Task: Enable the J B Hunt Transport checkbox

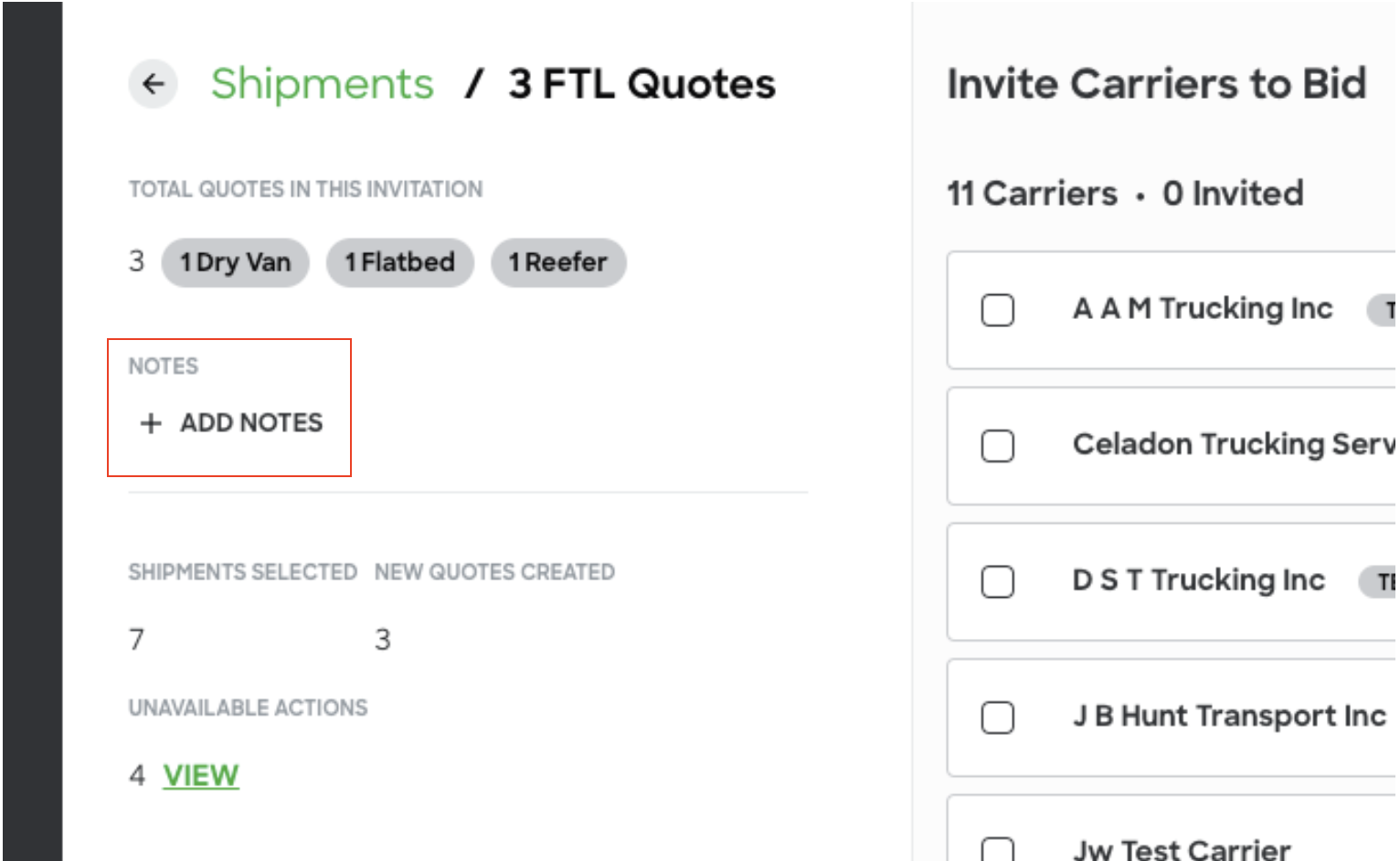Action: pyautogui.click(x=997, y=717)
